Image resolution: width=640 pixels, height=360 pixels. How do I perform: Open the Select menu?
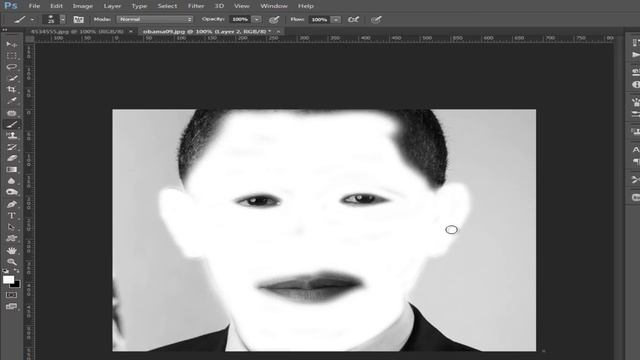[167, 6]
